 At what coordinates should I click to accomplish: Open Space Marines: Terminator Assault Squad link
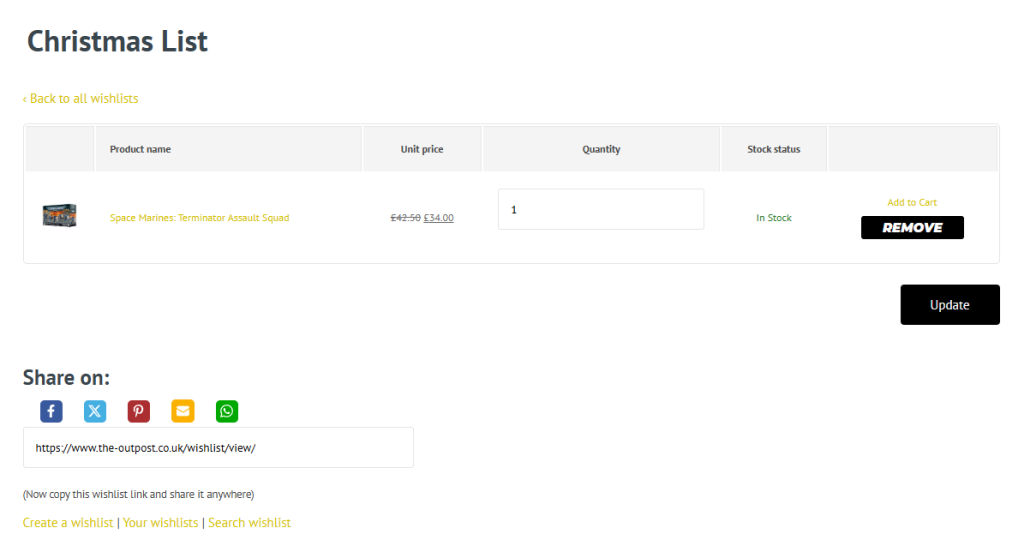[199, 218]
